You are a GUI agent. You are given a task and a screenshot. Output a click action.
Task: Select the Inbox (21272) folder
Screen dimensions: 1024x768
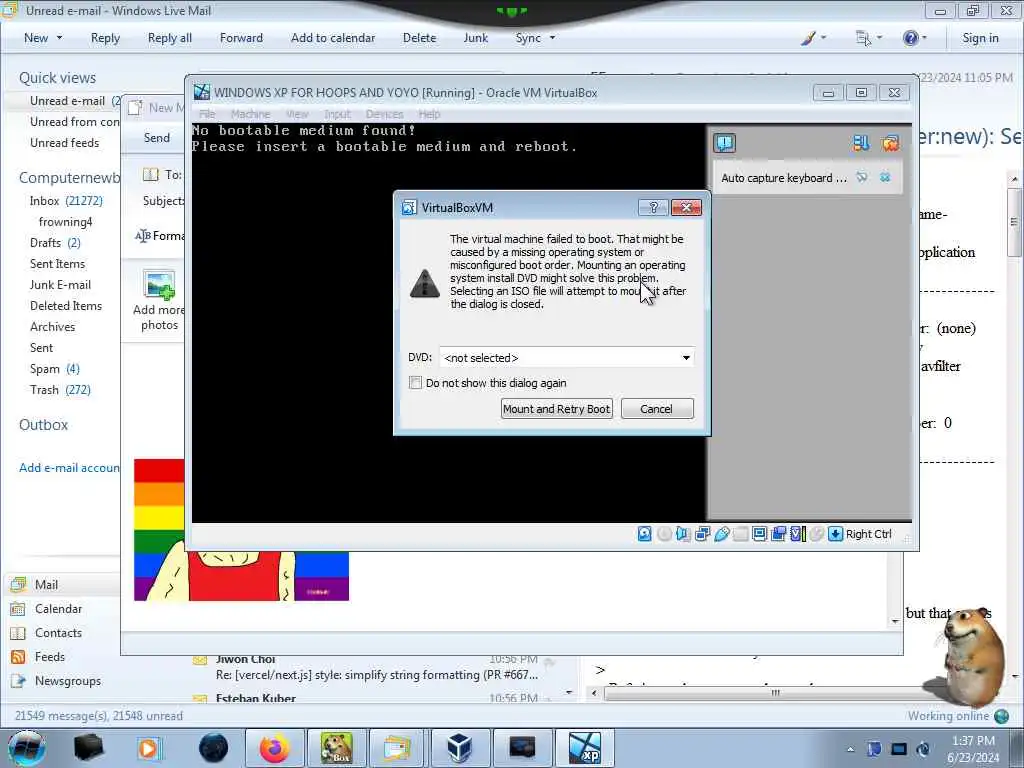(x=66, y=200)
